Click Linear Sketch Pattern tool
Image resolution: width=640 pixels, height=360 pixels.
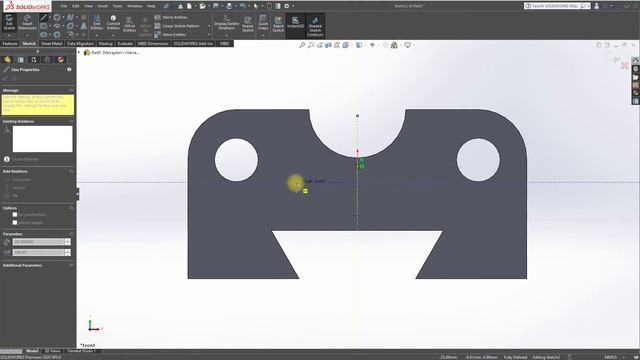(x=177, y=26)
